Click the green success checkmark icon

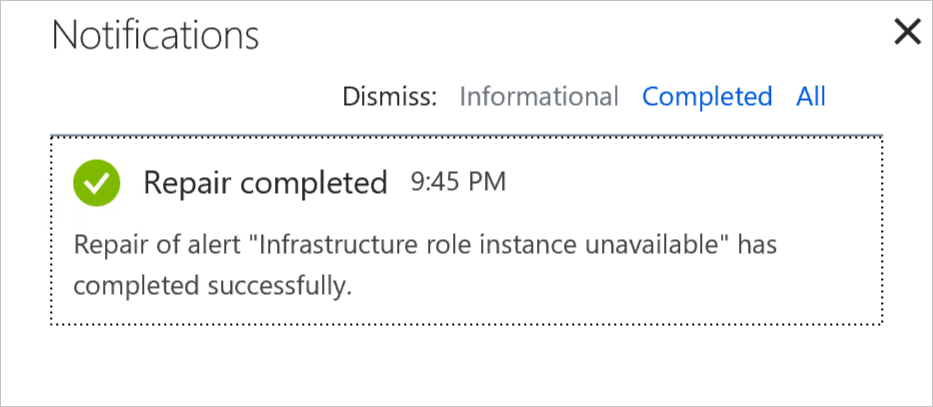point(96,183)
